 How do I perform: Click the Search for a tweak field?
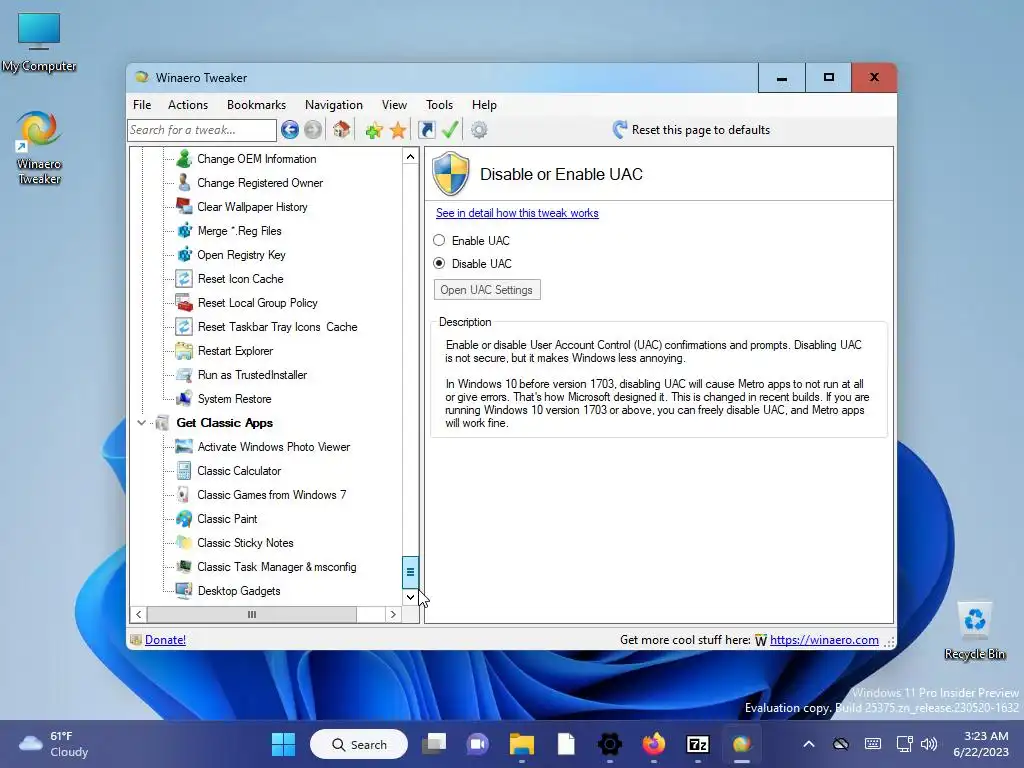[x=202, y=130]
